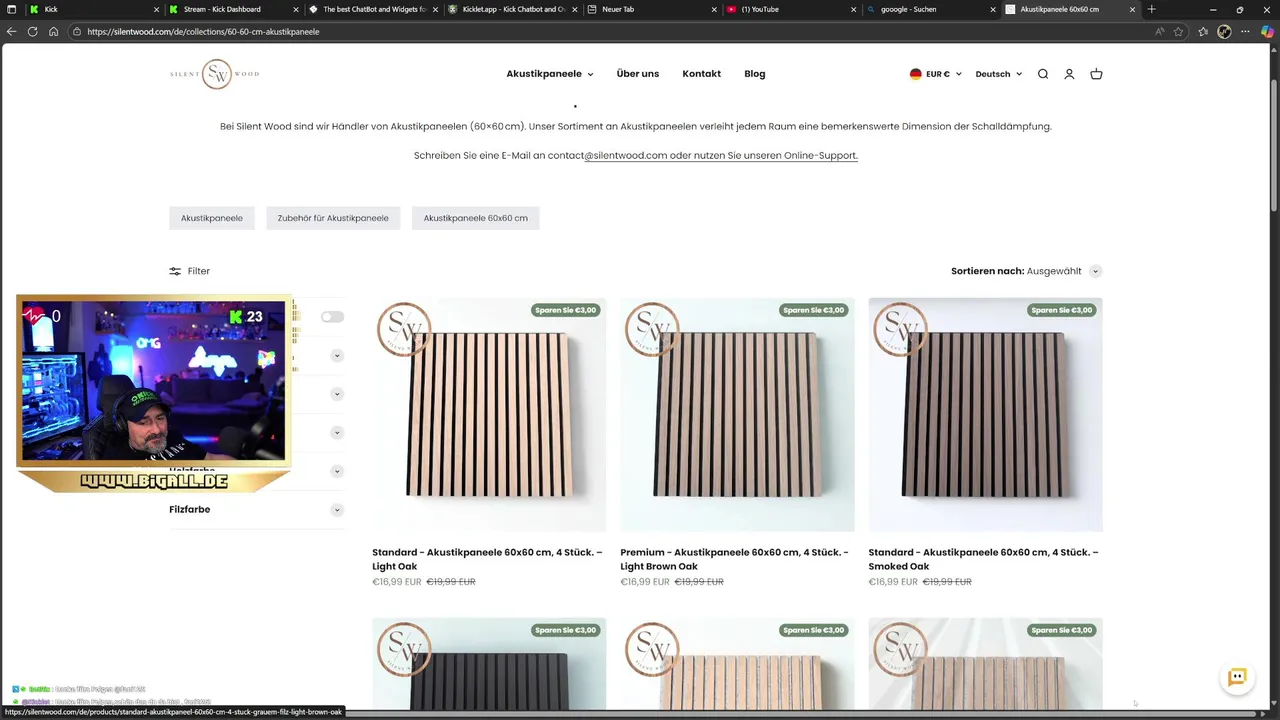Click the Light Brown Oak panel thumbnail
Image resolution: width=1280 pixels, height=720 pixels.
pyautogui.click(x=737, y=414)
